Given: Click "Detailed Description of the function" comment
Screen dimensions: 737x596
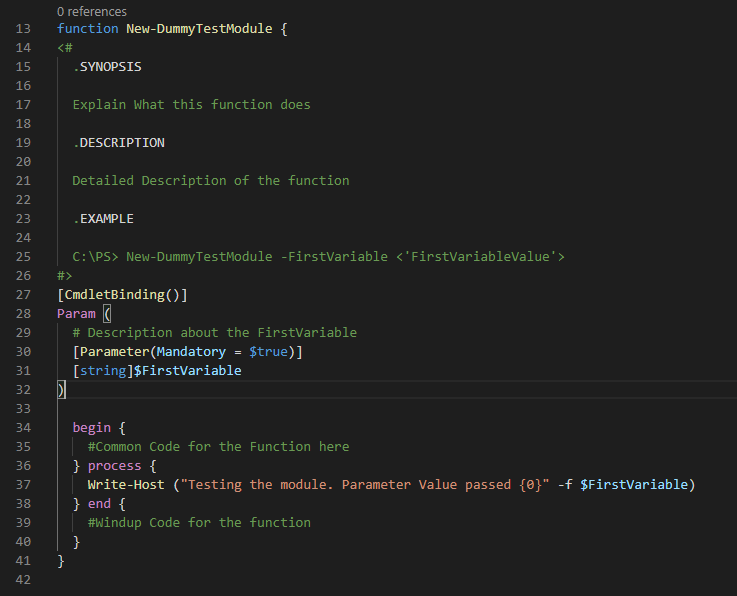Looking at the screenshot, I should tap(210, 181).
